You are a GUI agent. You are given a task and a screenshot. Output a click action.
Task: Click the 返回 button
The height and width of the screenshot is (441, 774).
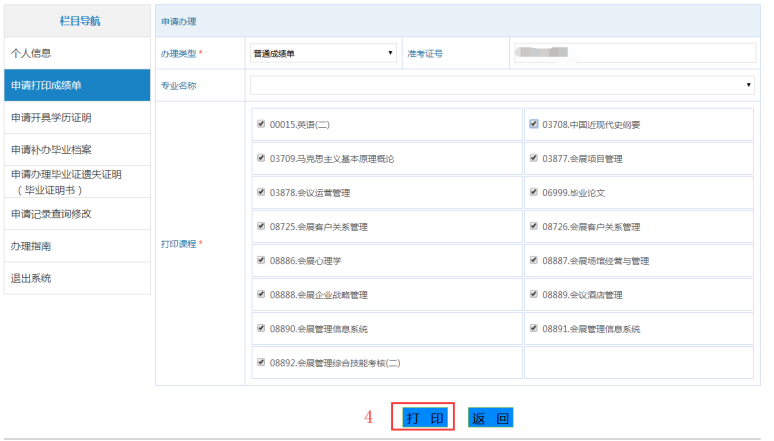(x=490, y=418)
